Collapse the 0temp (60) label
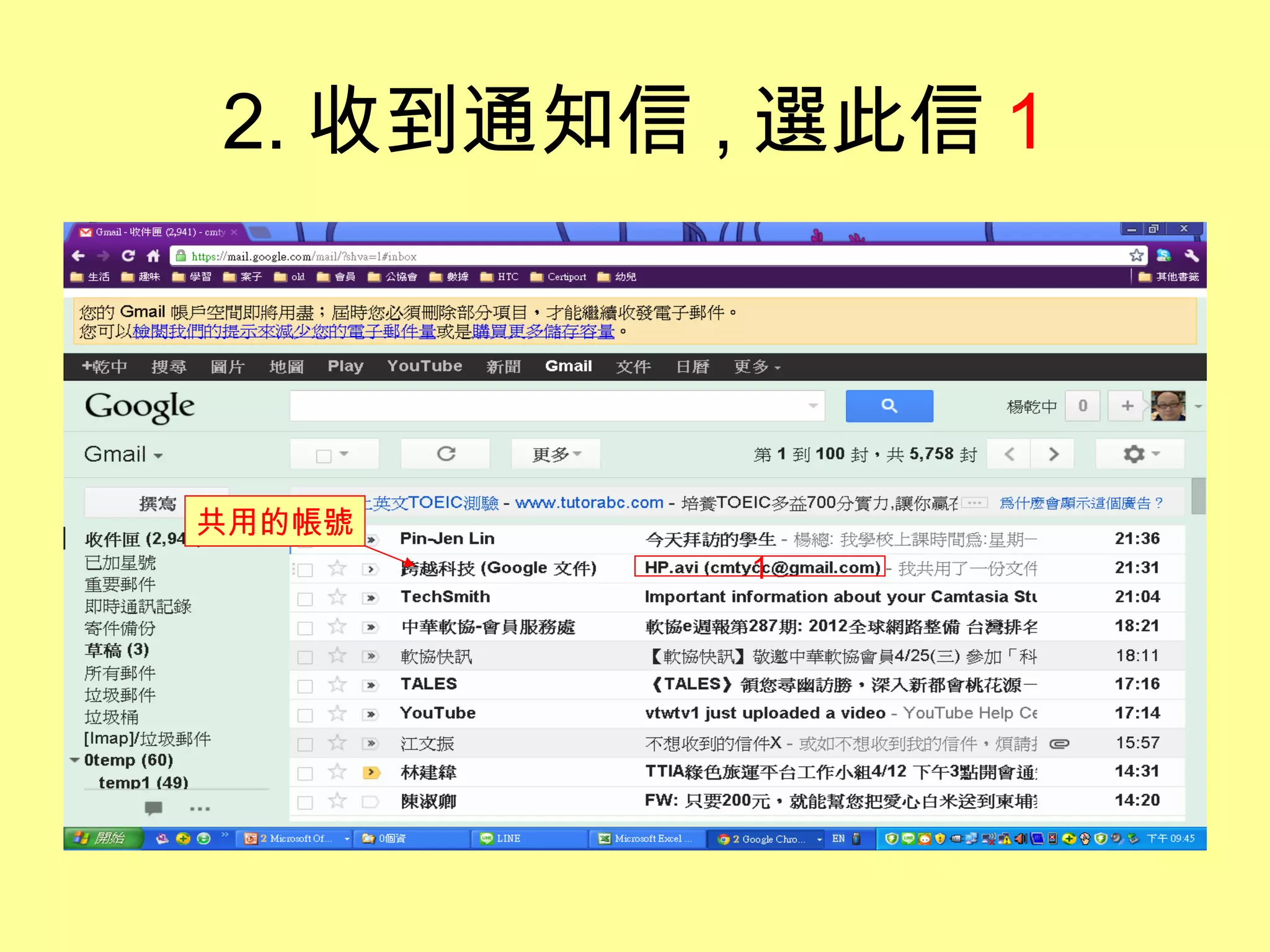This screenshot has height=952, width=1270. tap(74, 760)
